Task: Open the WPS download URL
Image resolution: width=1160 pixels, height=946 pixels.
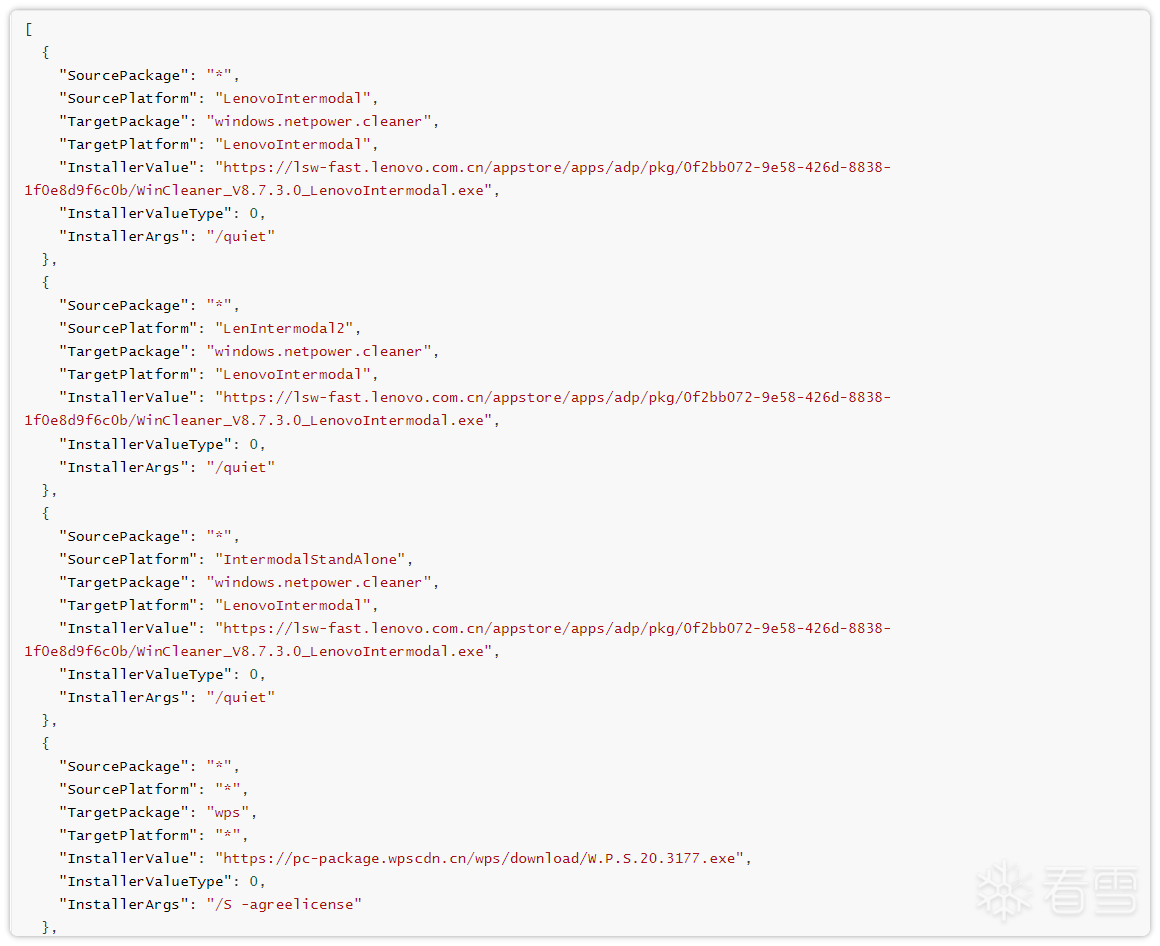Action: coord(482,858)
